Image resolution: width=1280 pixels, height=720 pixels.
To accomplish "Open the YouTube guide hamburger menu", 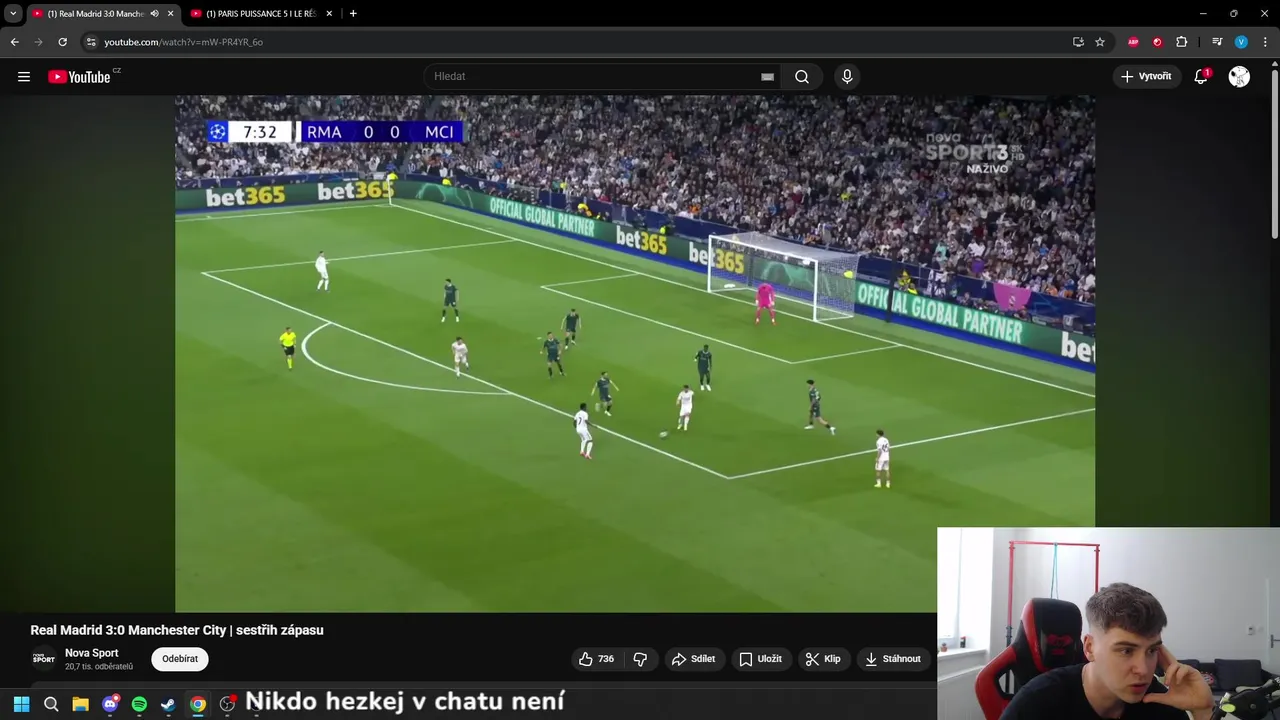I will coord(24,77).
